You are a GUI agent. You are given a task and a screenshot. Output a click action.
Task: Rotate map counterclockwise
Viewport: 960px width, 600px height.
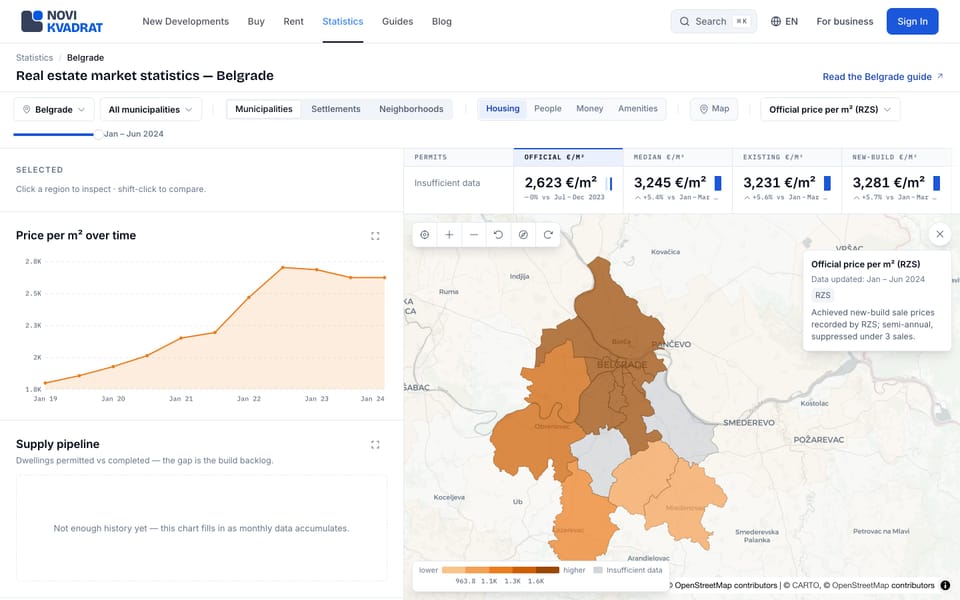point(498,234)
